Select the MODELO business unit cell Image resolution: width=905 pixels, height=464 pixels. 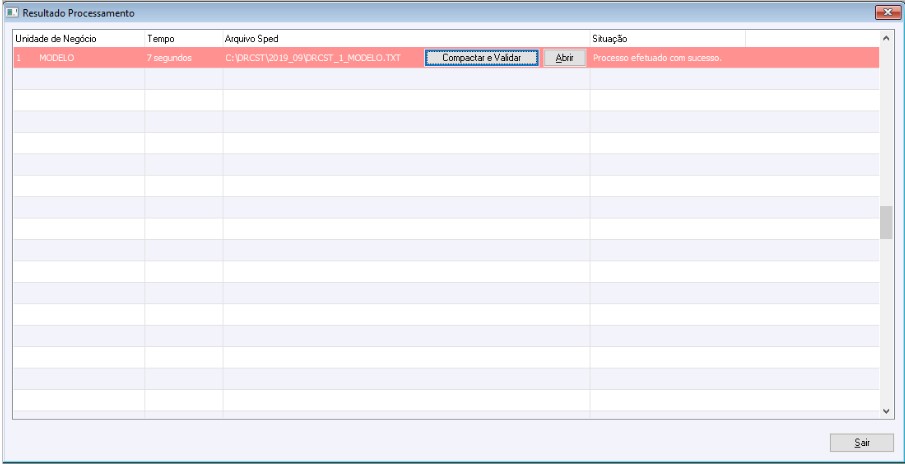point(57,58)
